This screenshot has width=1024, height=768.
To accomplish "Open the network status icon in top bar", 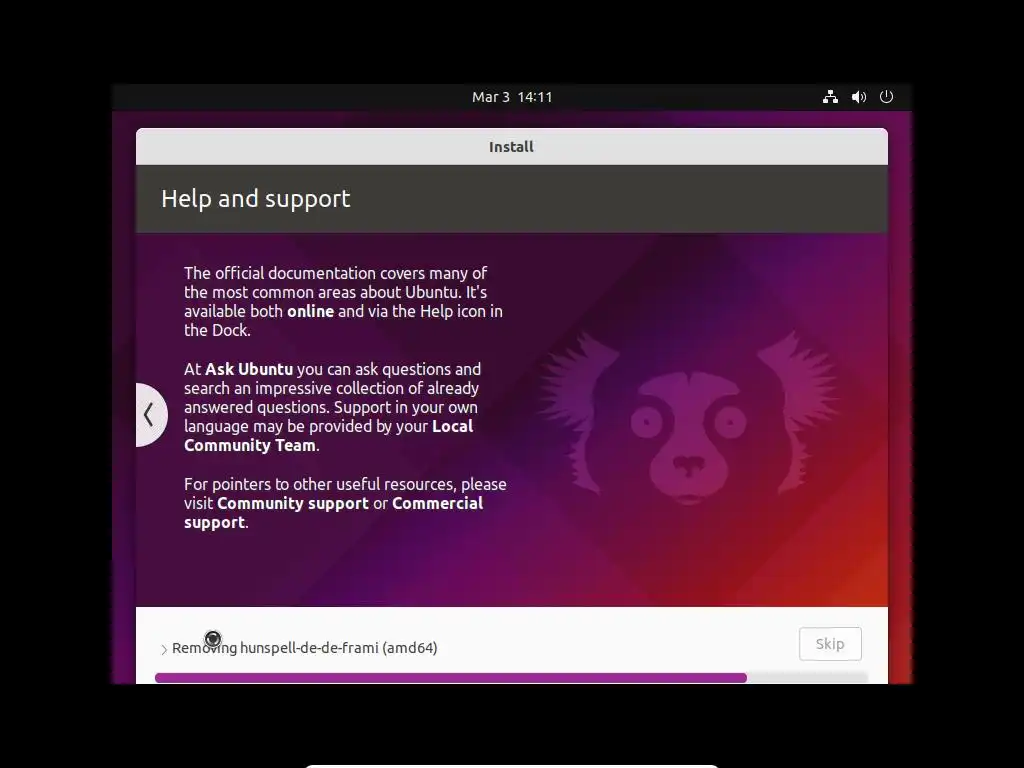I will pyautogui.click(x=830, y=97).
